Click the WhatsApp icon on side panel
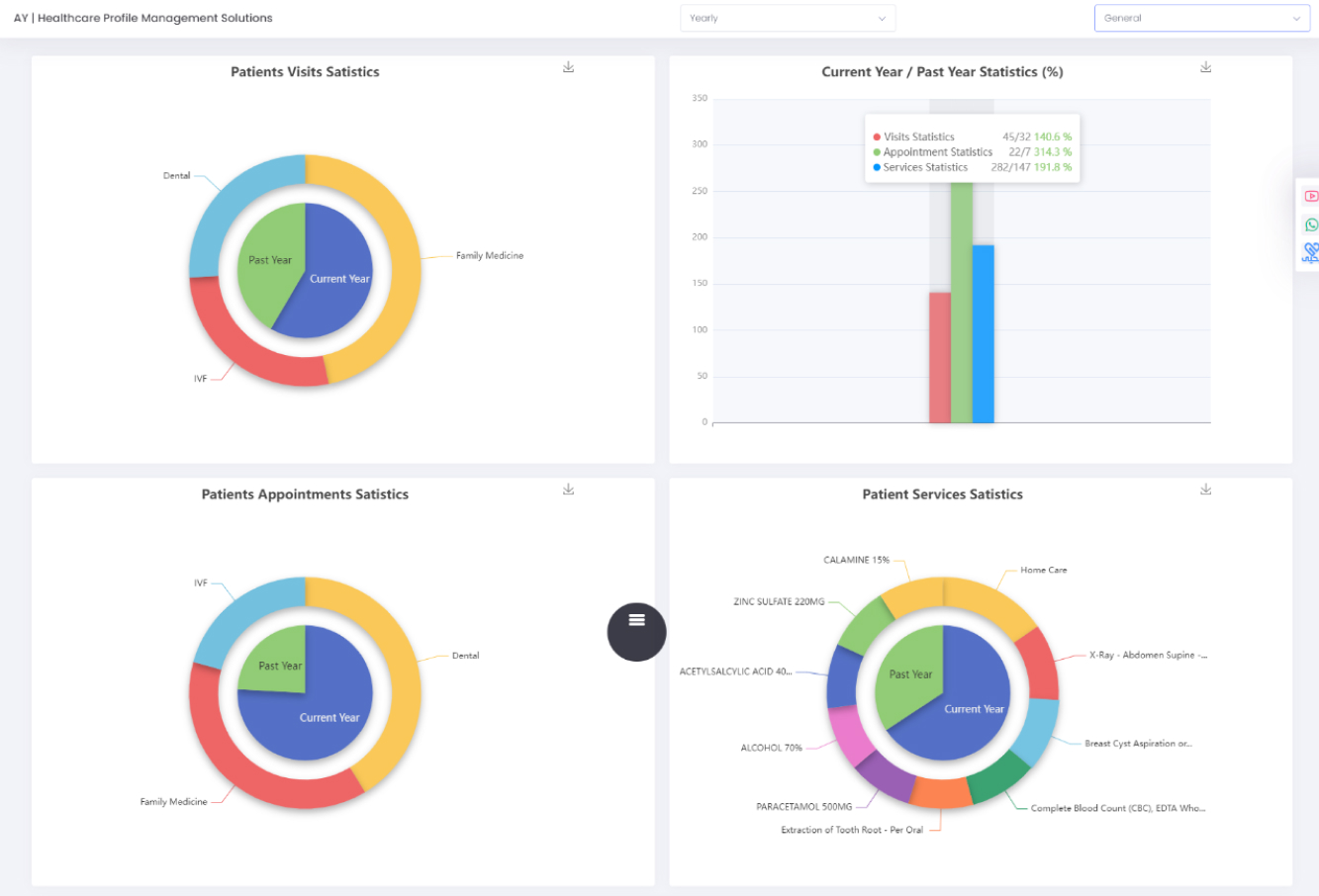Image resolution: width=1319 pixels, height=896 pixels. click(1311, 224)
